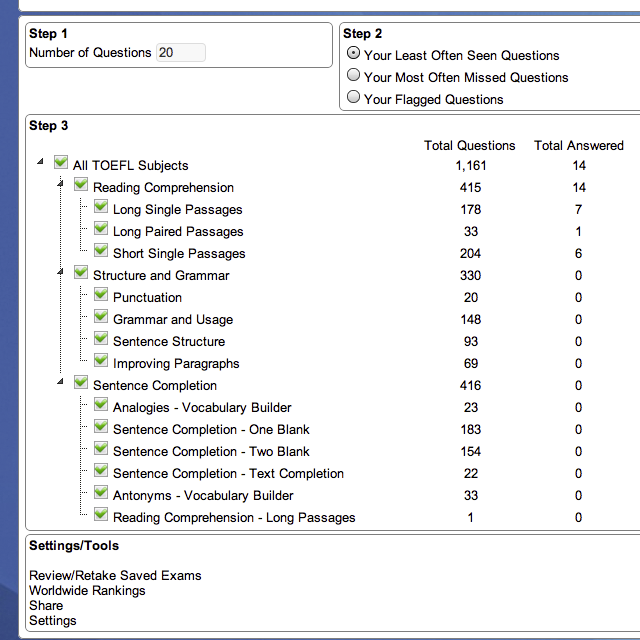Select Your Least Often Seen Questions option
Viewport: 640px width, 640px height.
pos(353,53)
